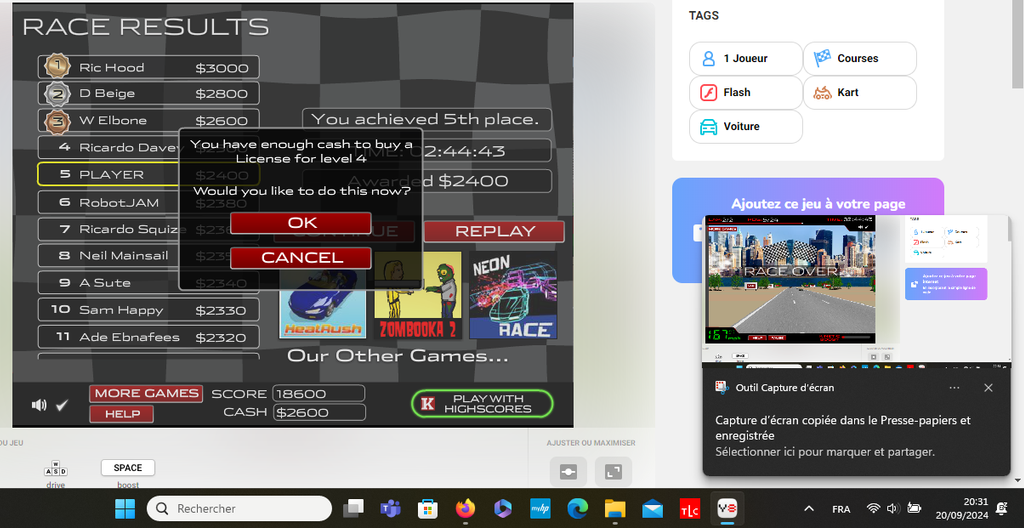The image size is (1024, 528).
Task: Click the silver 2nd place medal icon
Action: coord(57,94)
